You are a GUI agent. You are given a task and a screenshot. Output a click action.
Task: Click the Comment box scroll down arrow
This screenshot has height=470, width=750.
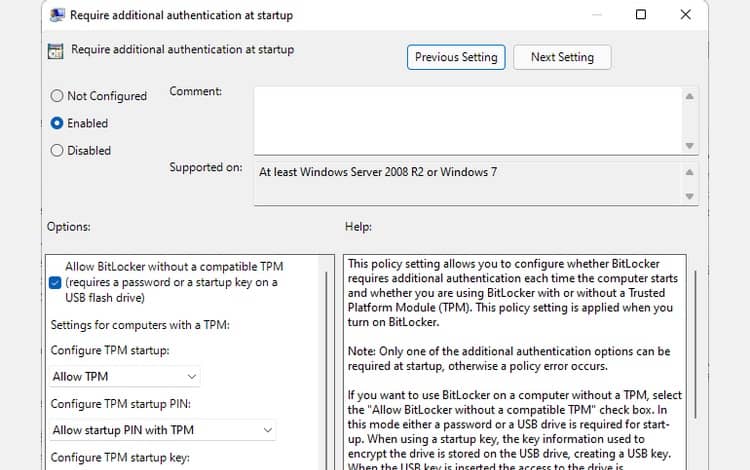pos(689,145)
